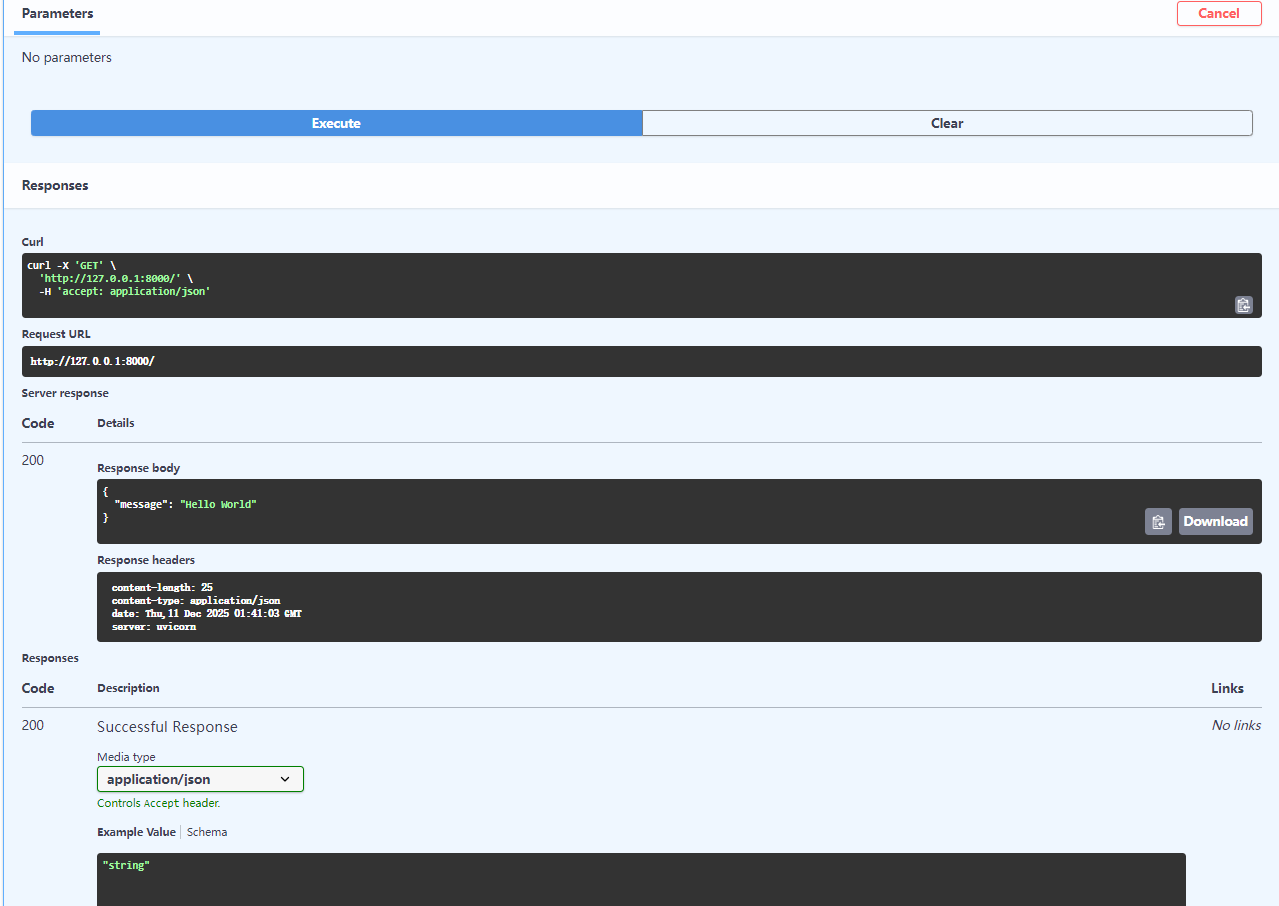
Task: Select application/json in the media type selector
Action: coord(199,778)
